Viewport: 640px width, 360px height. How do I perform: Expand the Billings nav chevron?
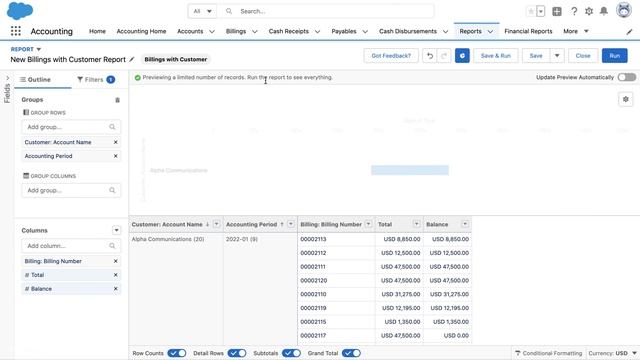[255, 31]
